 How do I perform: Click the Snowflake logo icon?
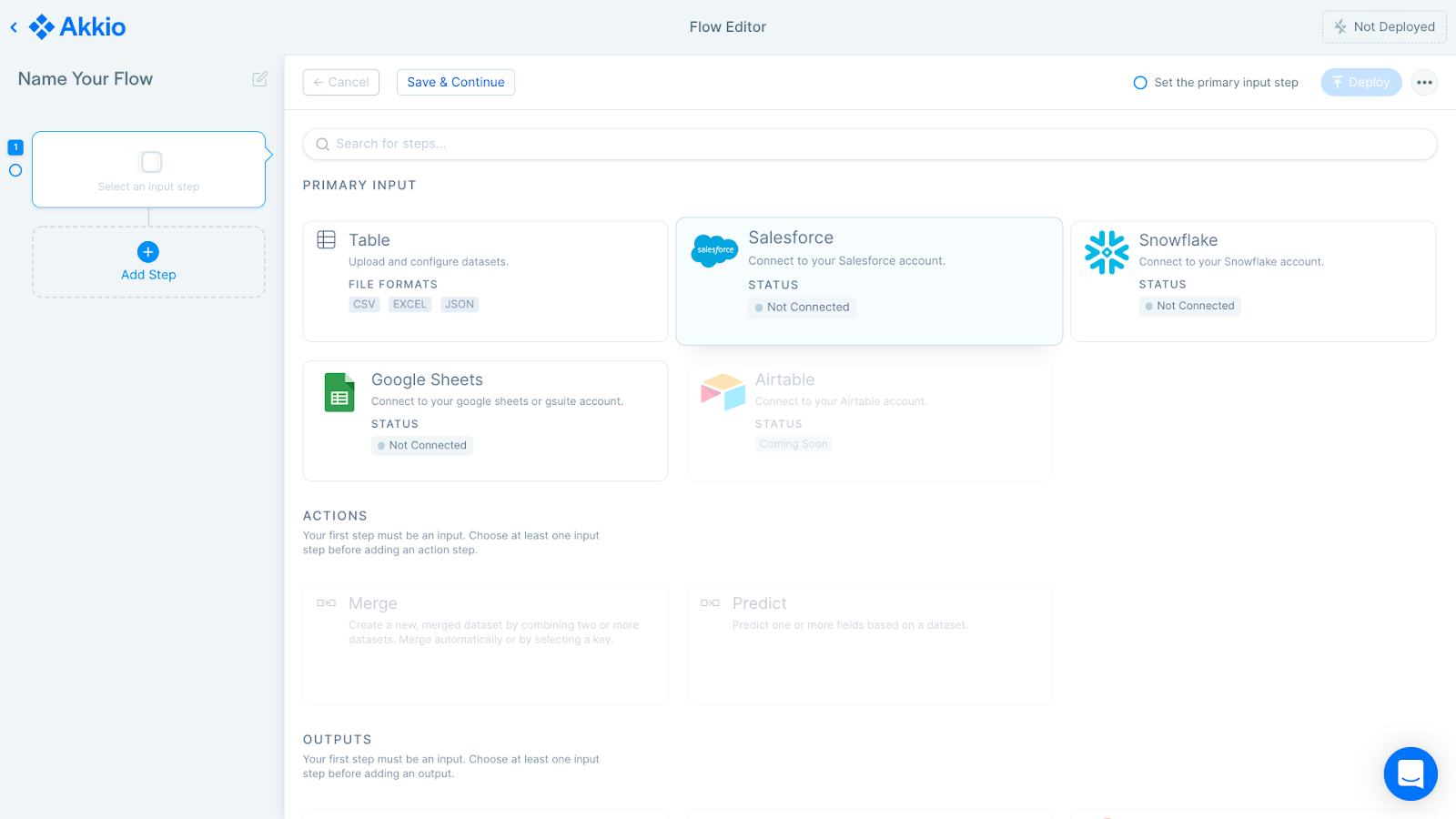[x=1107, y=252]
